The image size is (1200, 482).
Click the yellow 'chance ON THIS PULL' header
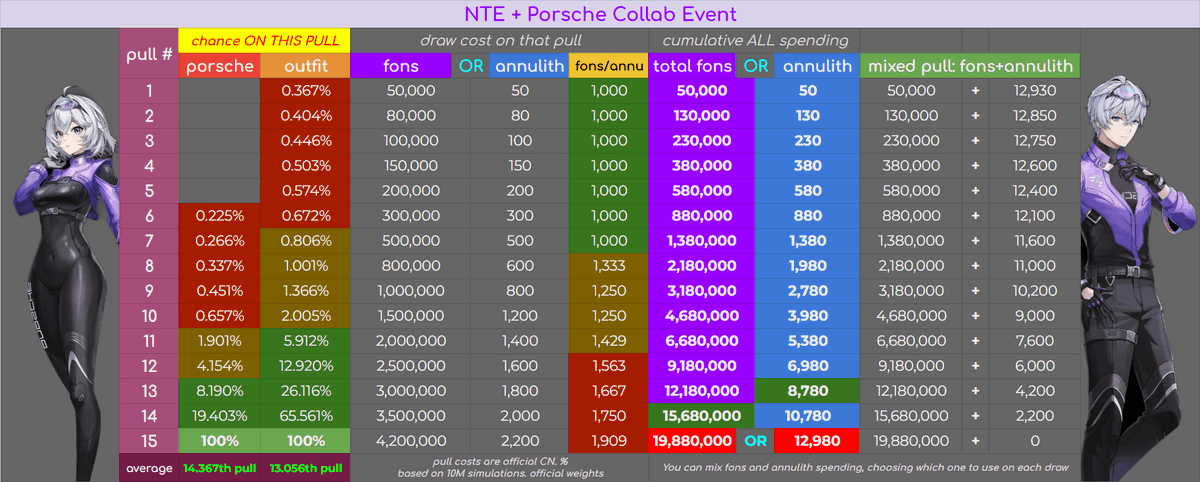[264, 41]
